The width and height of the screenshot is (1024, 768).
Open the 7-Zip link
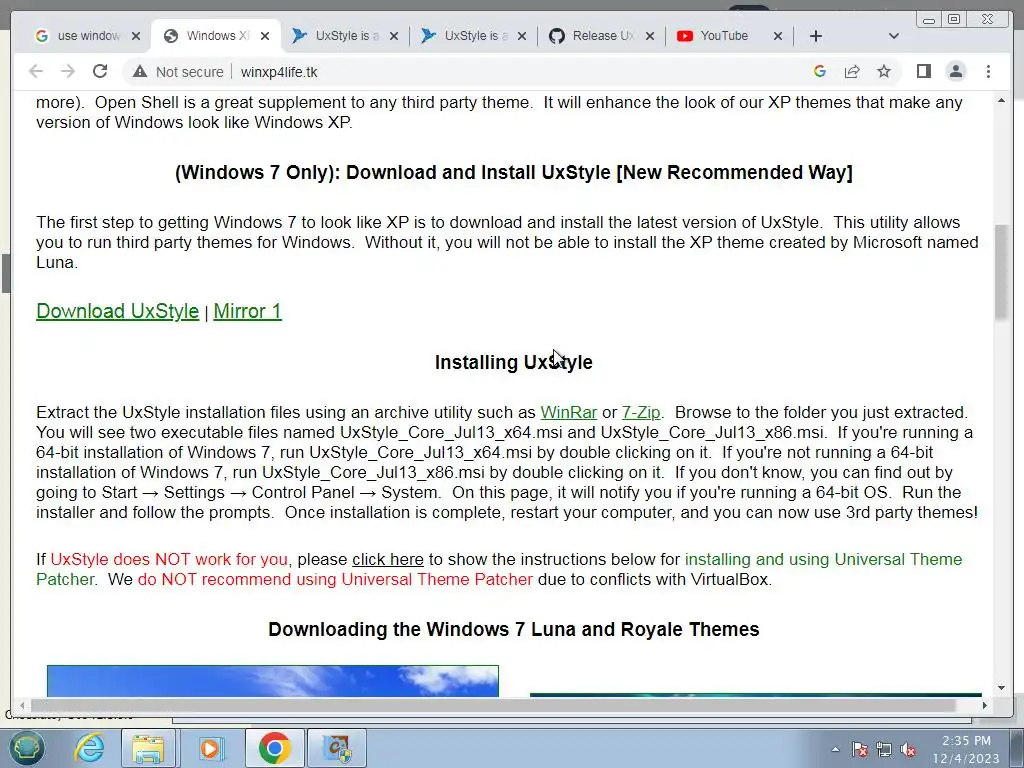[x=641, y=413]
